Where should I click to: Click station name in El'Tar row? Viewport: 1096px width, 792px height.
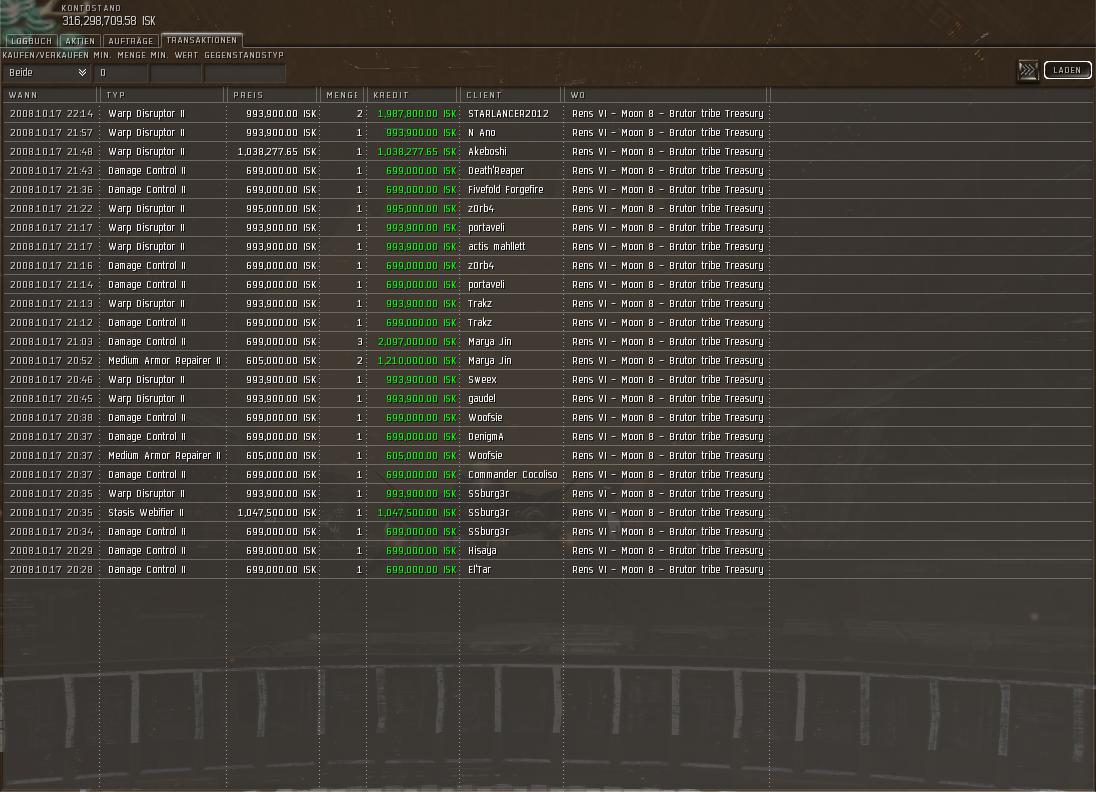tap(668, 570)
